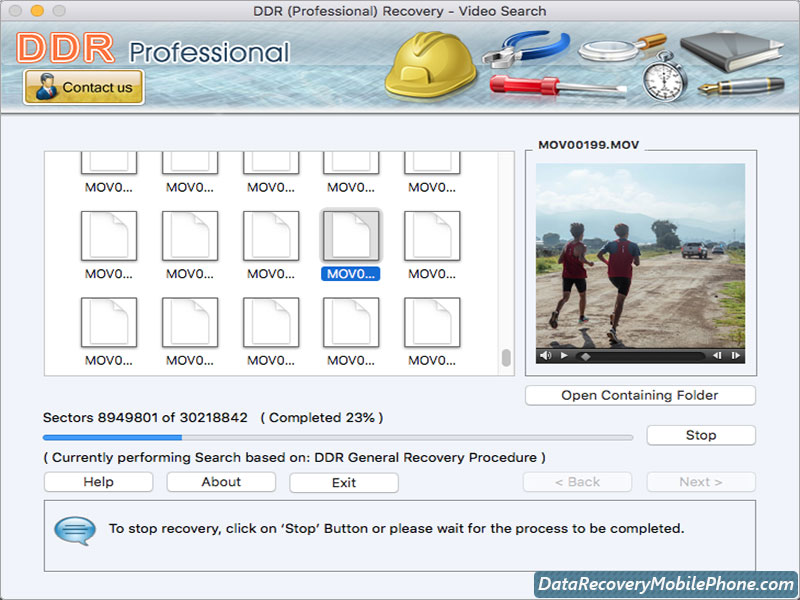800x600 pixels.
Task: Click the Open Containing Folder button
Action: [x=640, y=395]
